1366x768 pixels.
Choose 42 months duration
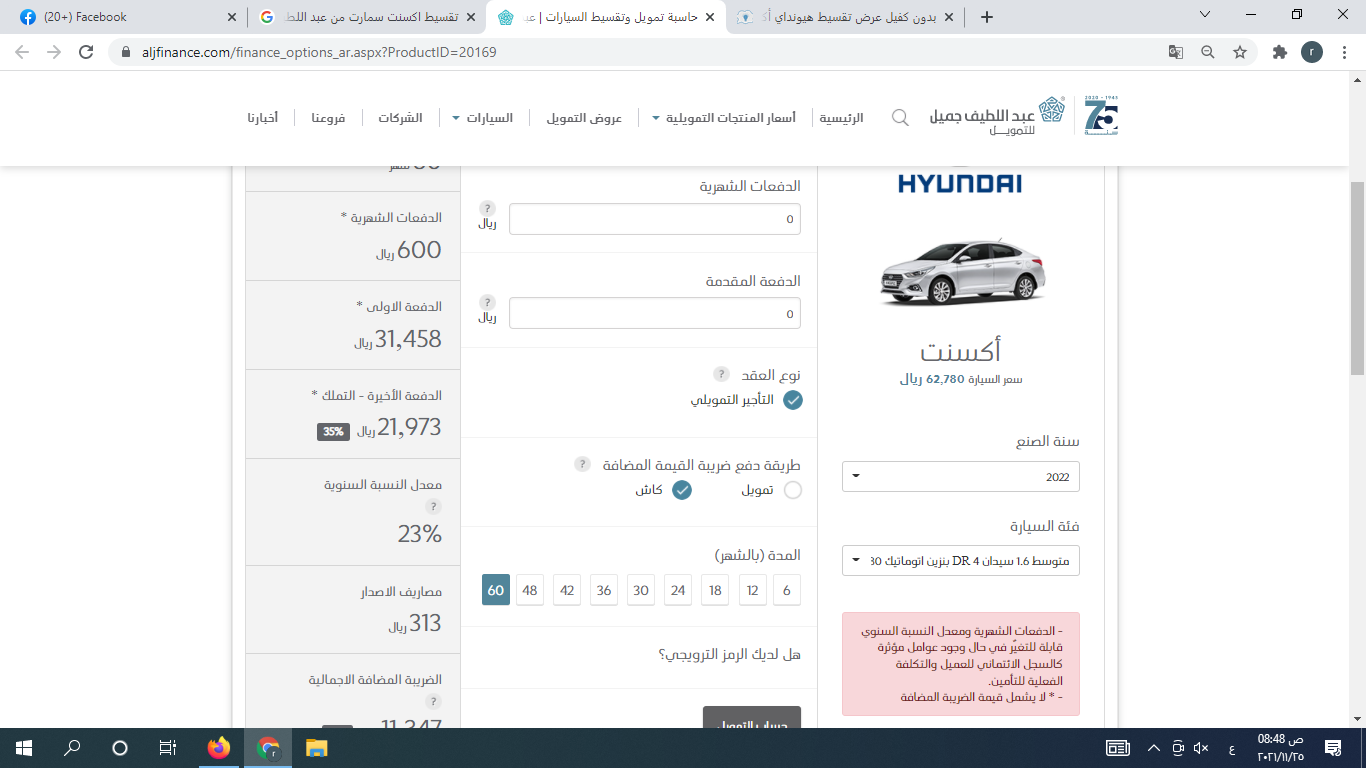pos(567,590)
